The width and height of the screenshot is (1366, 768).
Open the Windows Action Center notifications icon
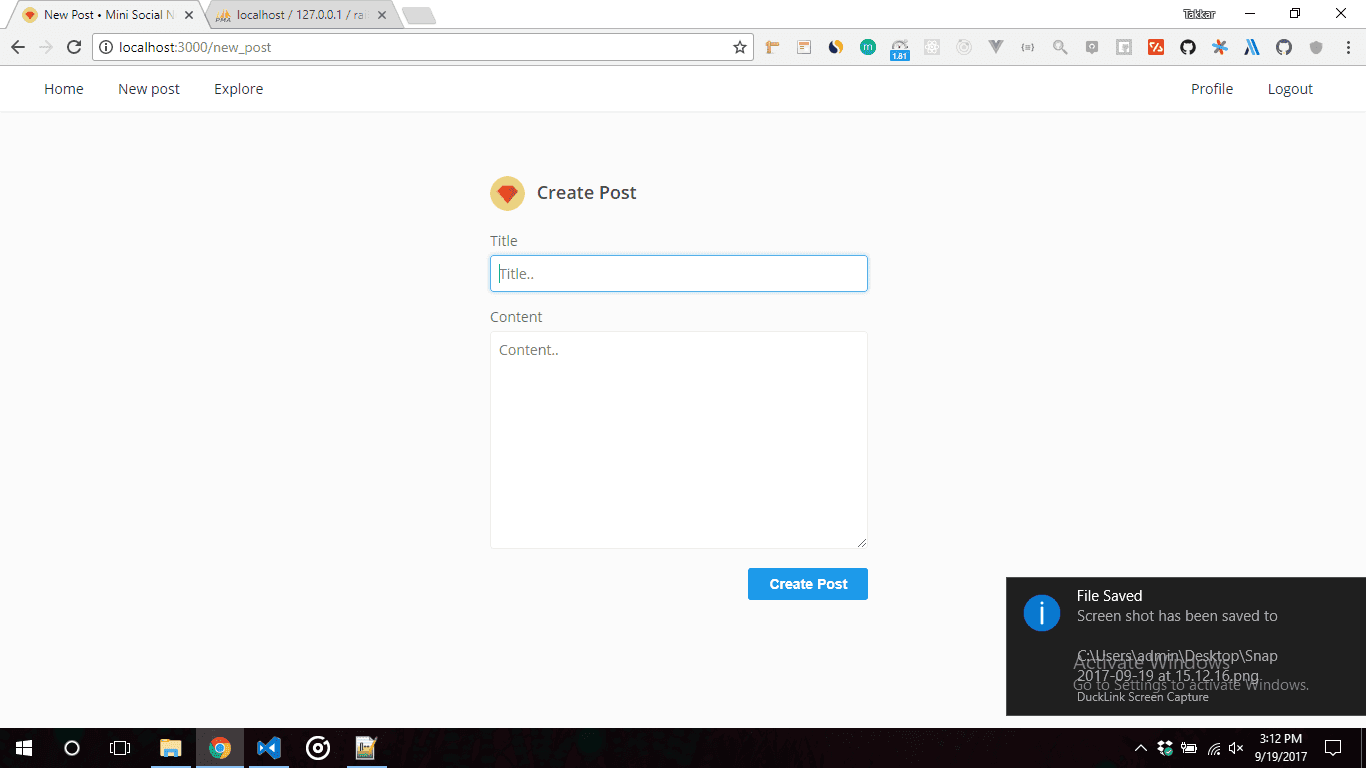1333,748
